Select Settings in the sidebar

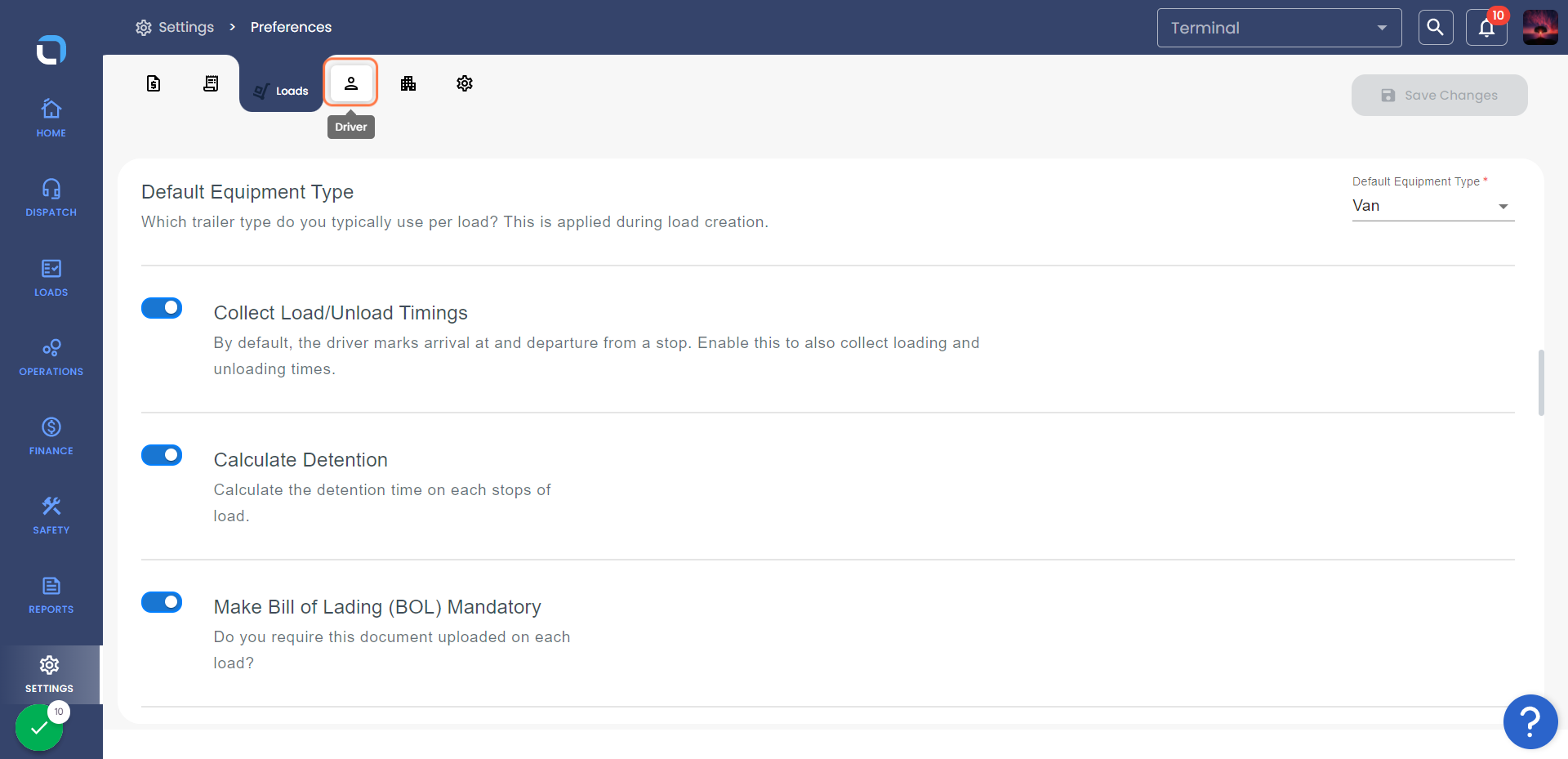coord(49,674)
